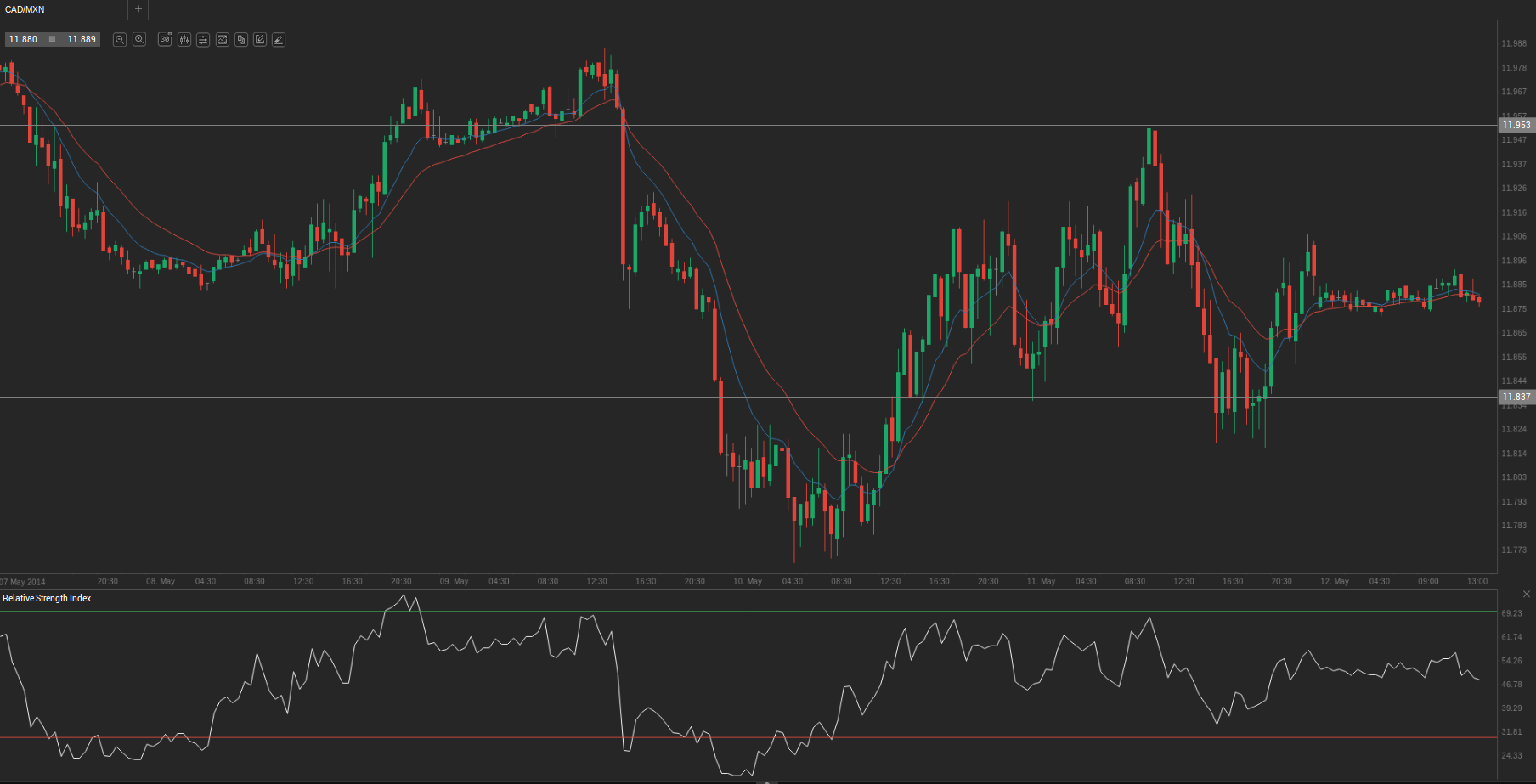Open the candlestick chart type selector

click(184, 40)
